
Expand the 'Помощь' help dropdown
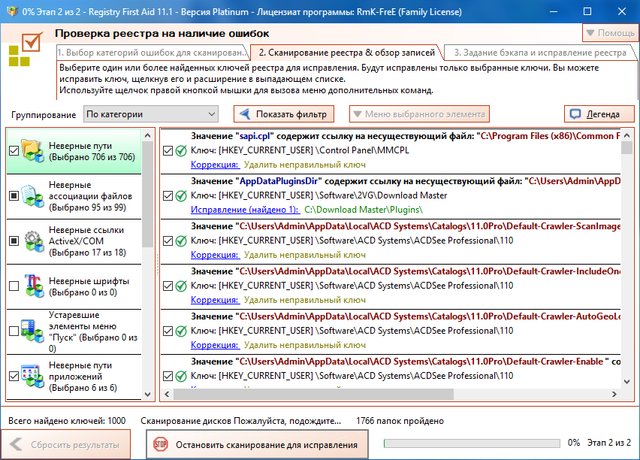coord(609,33)
